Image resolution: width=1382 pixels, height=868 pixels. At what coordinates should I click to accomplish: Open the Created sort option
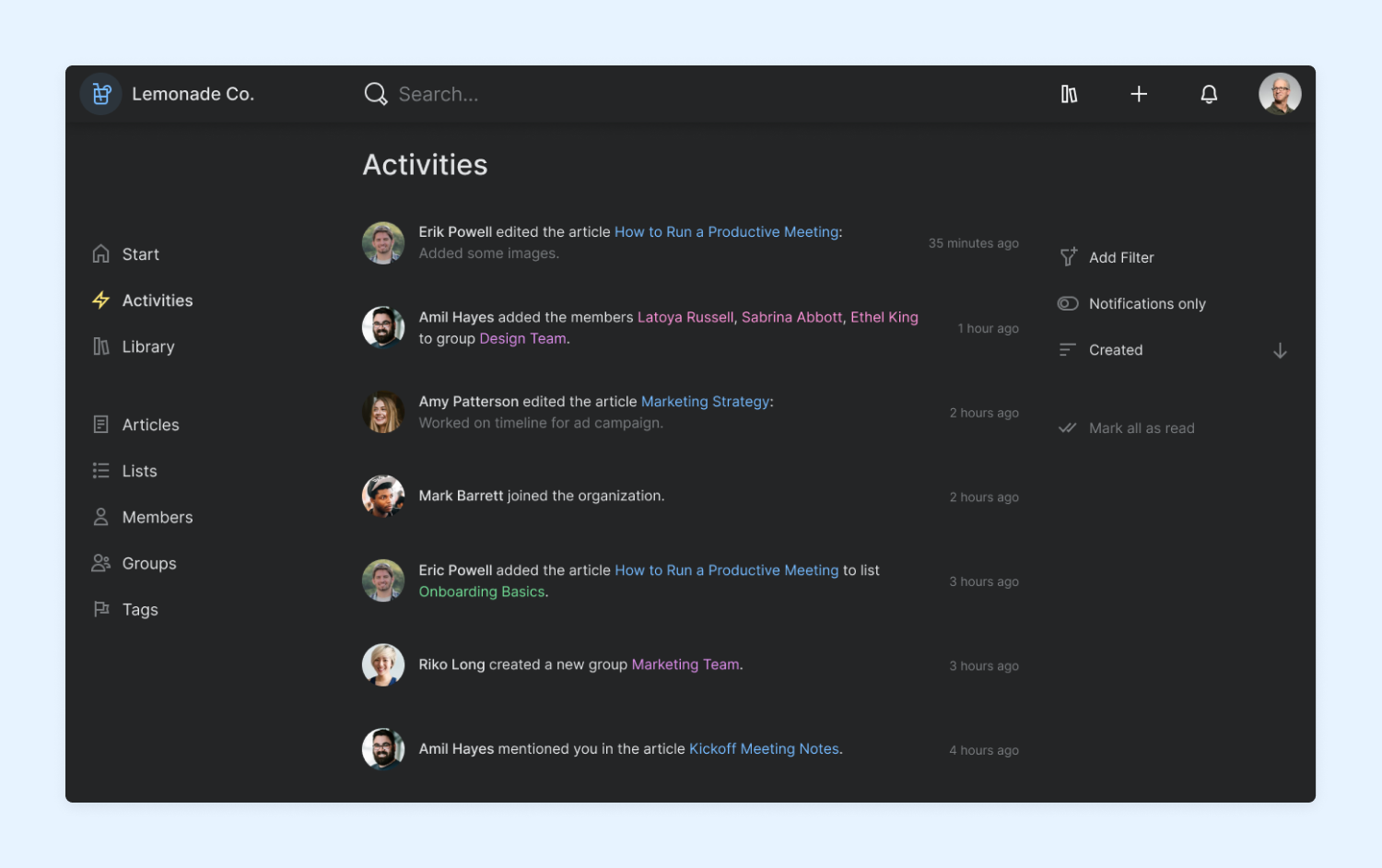click(1116, 350)
